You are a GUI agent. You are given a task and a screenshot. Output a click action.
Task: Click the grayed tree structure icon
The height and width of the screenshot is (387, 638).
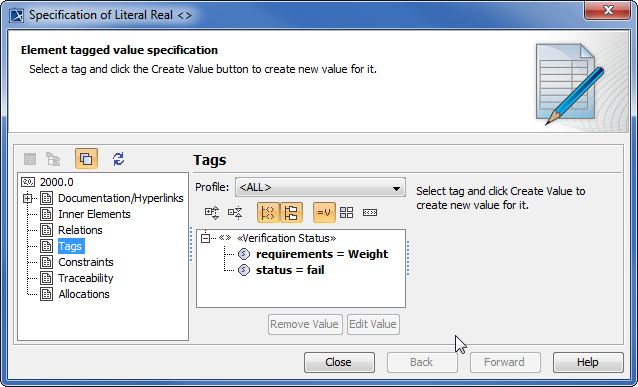pyautogui.click(x=53, y=159)
